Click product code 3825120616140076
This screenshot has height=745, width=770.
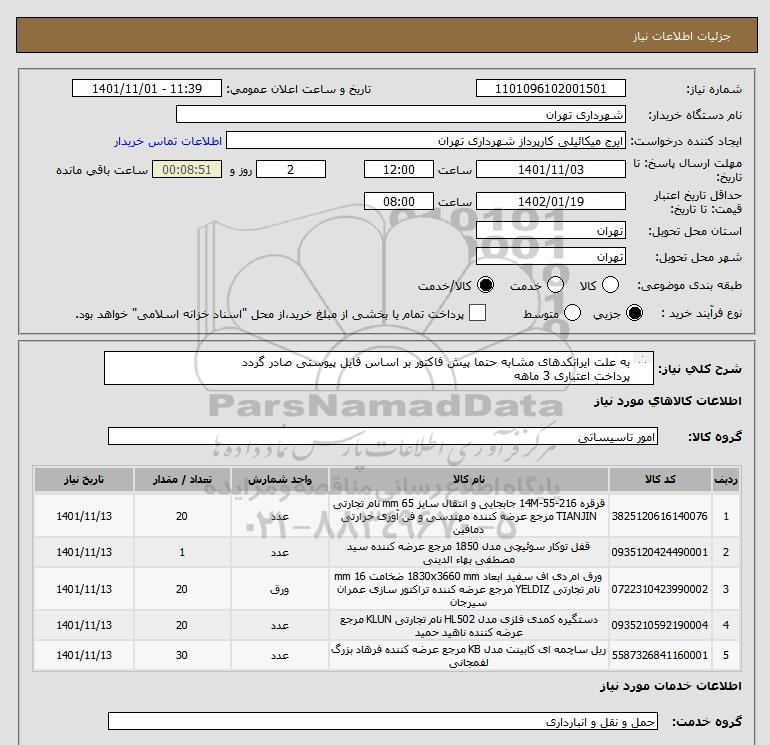[660, 516]
